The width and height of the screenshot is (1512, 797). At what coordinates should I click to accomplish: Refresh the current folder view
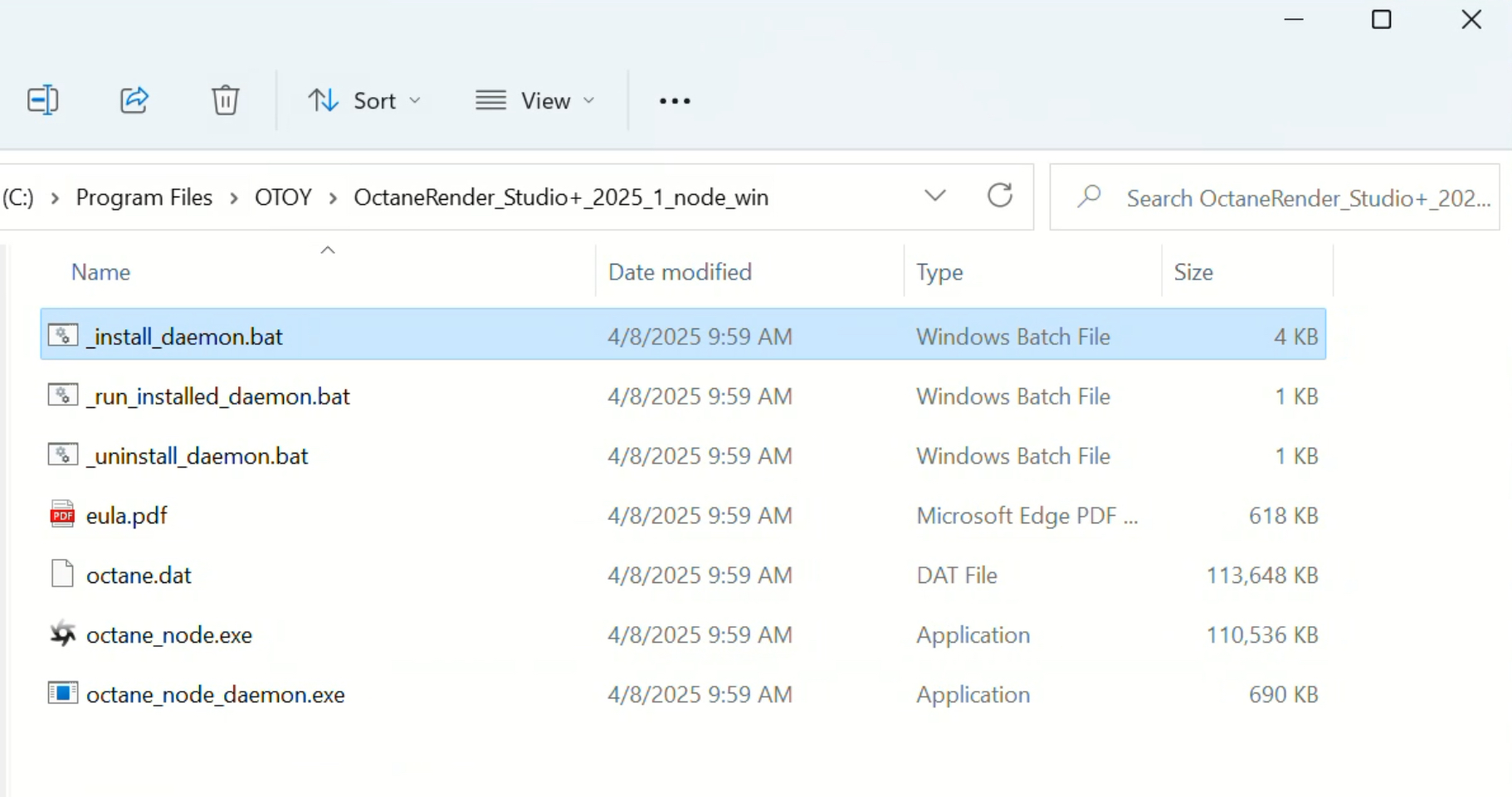[1000, 196]
